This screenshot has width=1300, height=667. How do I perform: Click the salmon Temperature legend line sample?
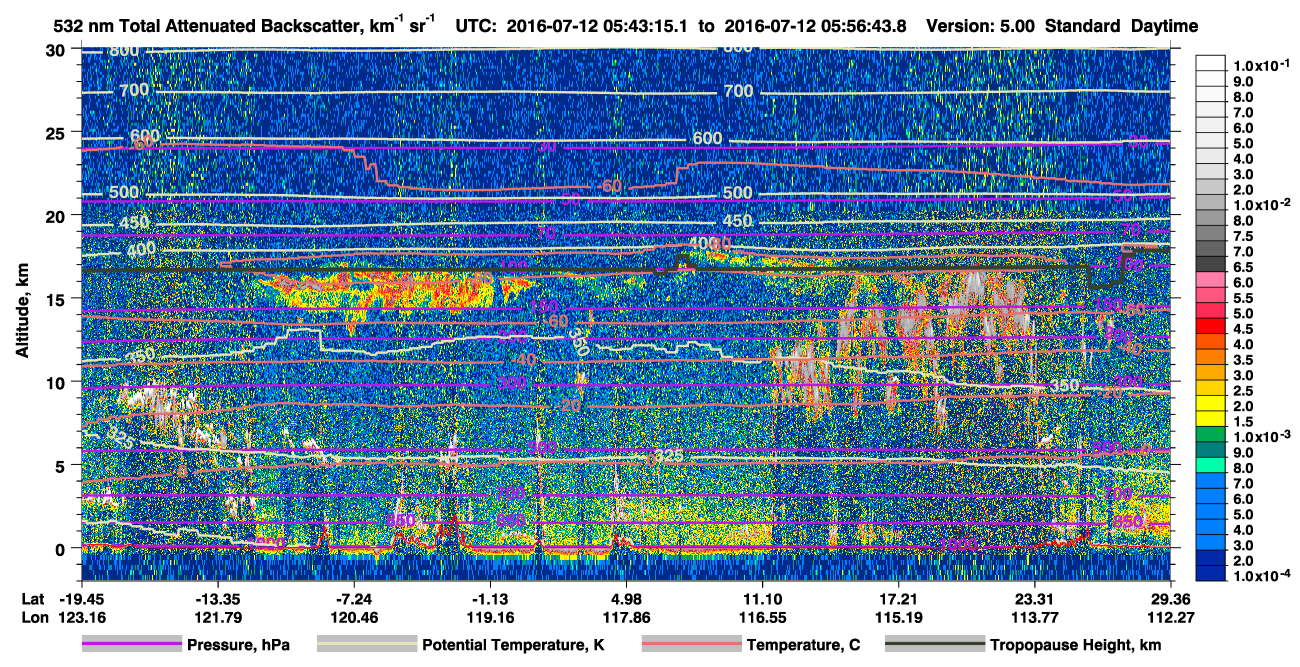point(690,645)
